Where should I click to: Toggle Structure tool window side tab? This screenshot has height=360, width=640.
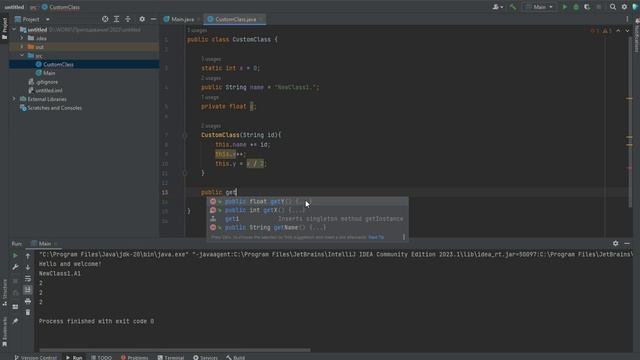pos(4,293)
